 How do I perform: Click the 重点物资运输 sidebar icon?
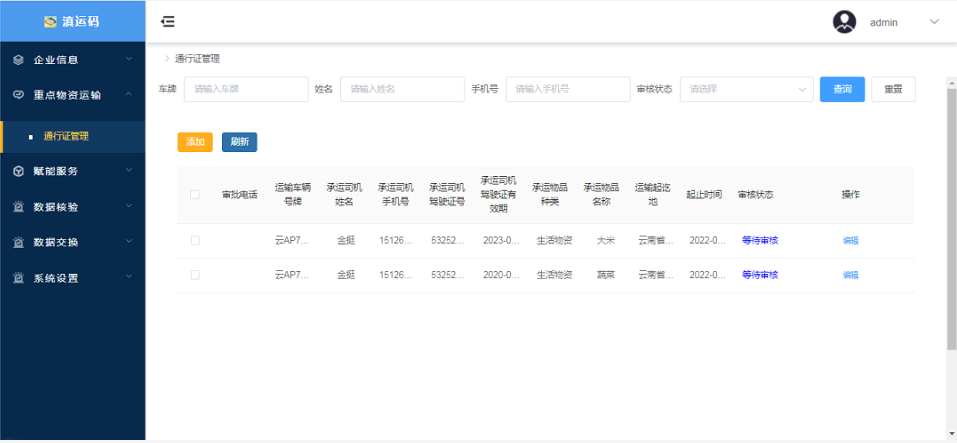[18, 95]
